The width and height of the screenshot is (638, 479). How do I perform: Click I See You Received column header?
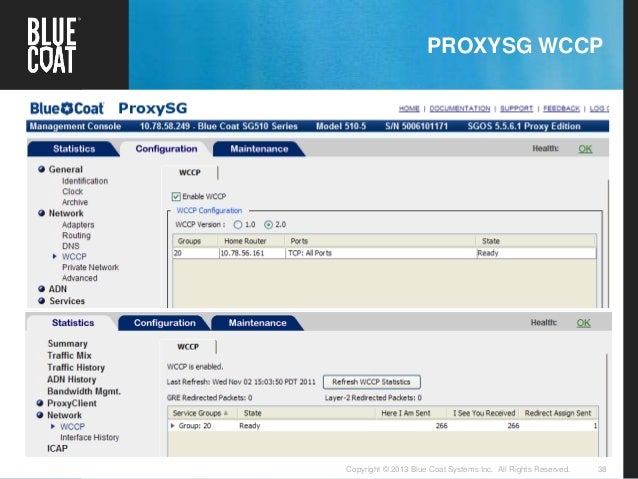(484, 413)
